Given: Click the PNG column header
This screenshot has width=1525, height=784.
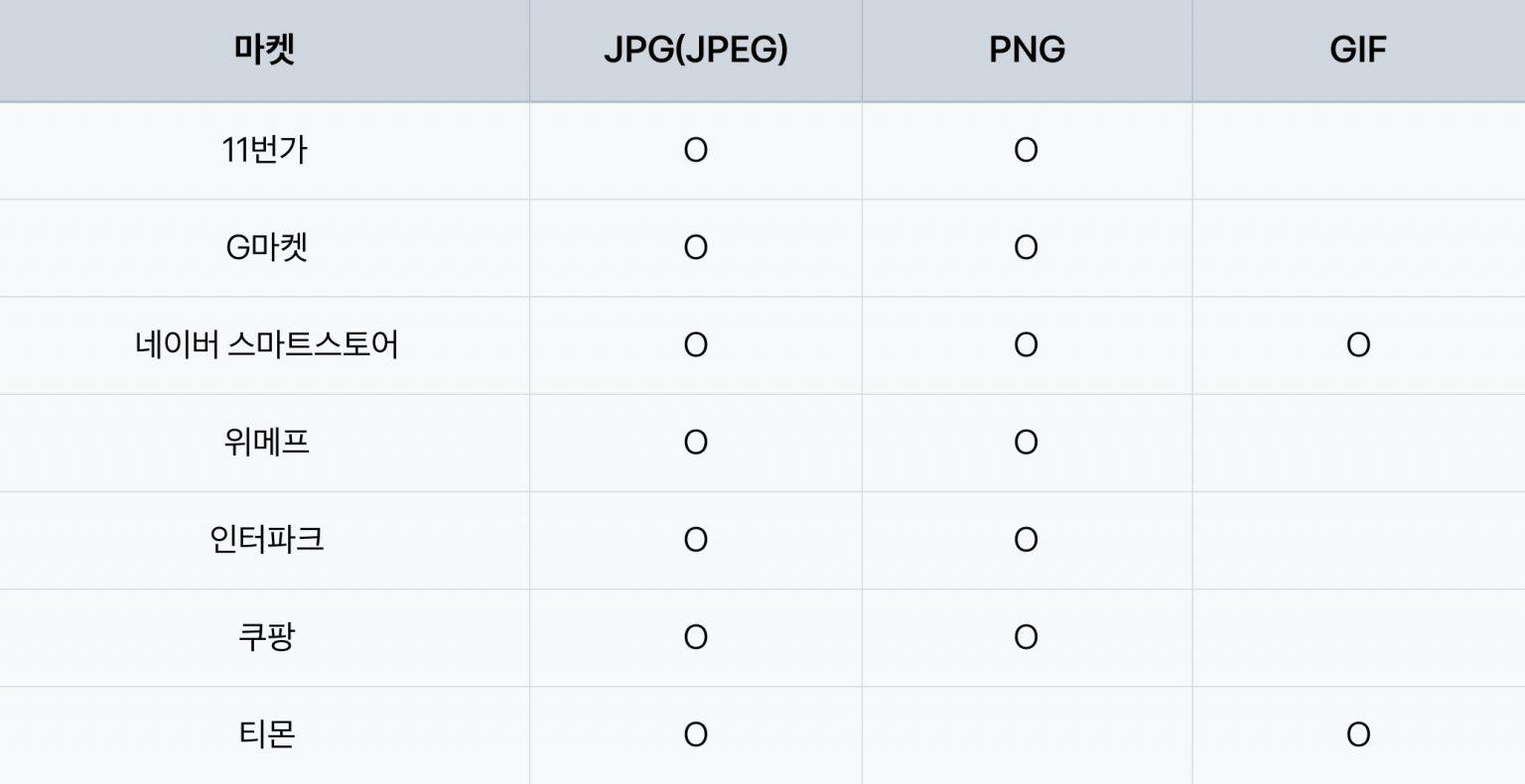Looking at the screenshot, I should [1027, 50].
